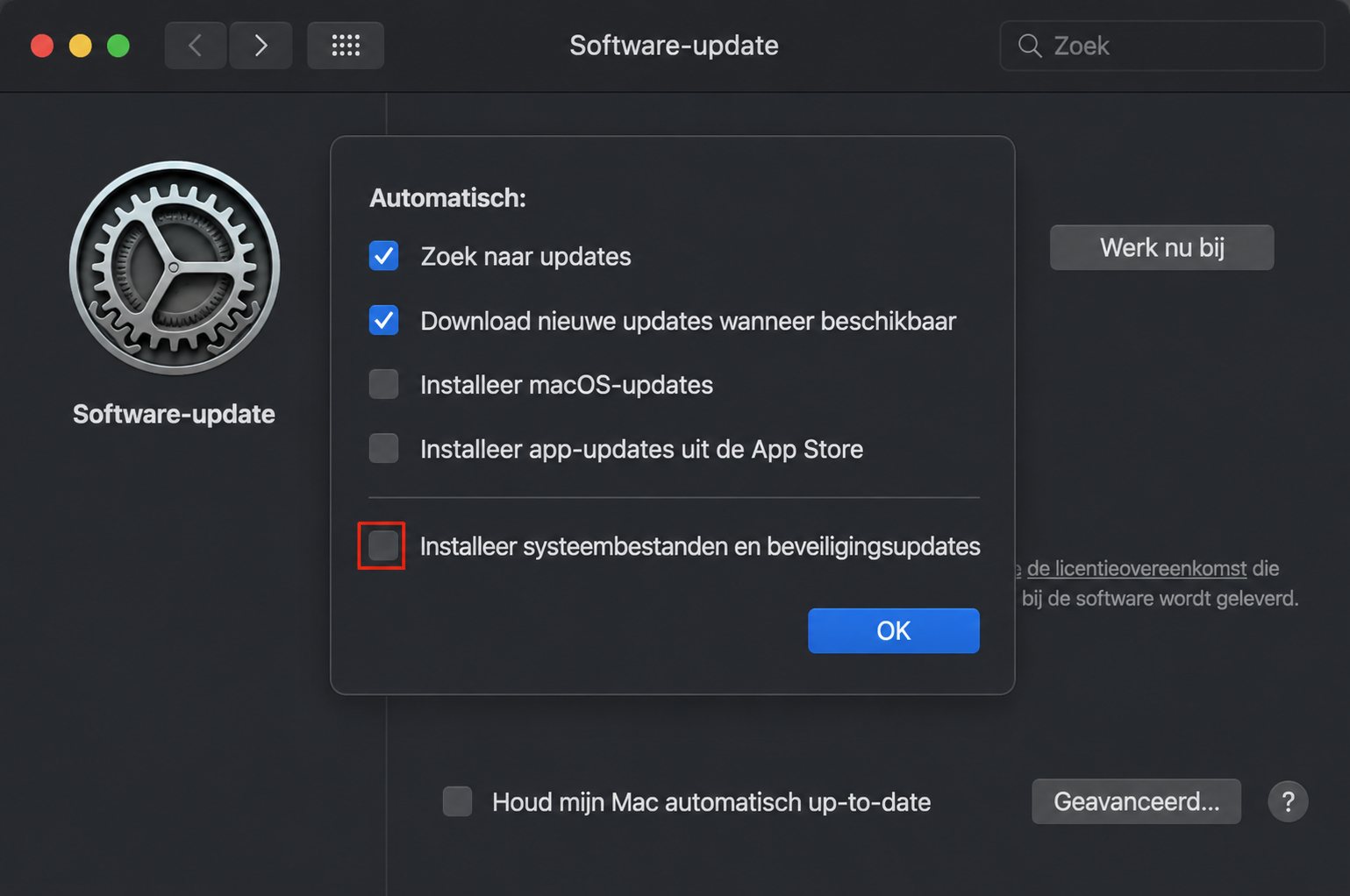1350x896 pixels.
Task: Confirm dialog with OK button
Action: point(893,630)
